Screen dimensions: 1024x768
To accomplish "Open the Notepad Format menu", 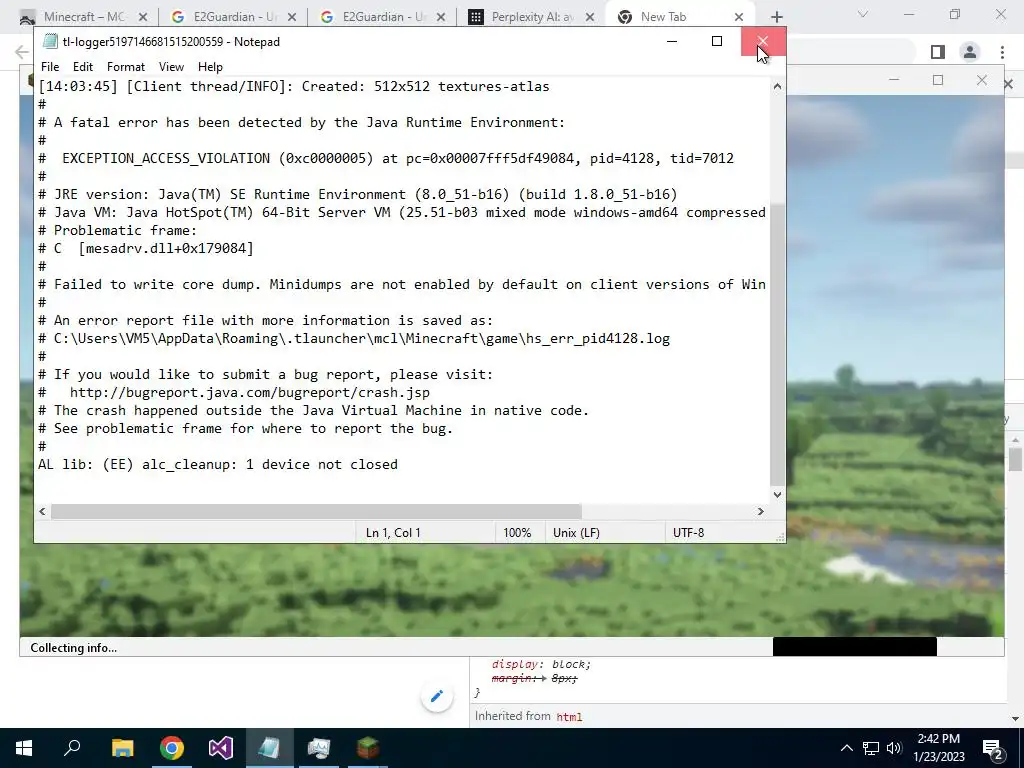I will tap(125, 67).
